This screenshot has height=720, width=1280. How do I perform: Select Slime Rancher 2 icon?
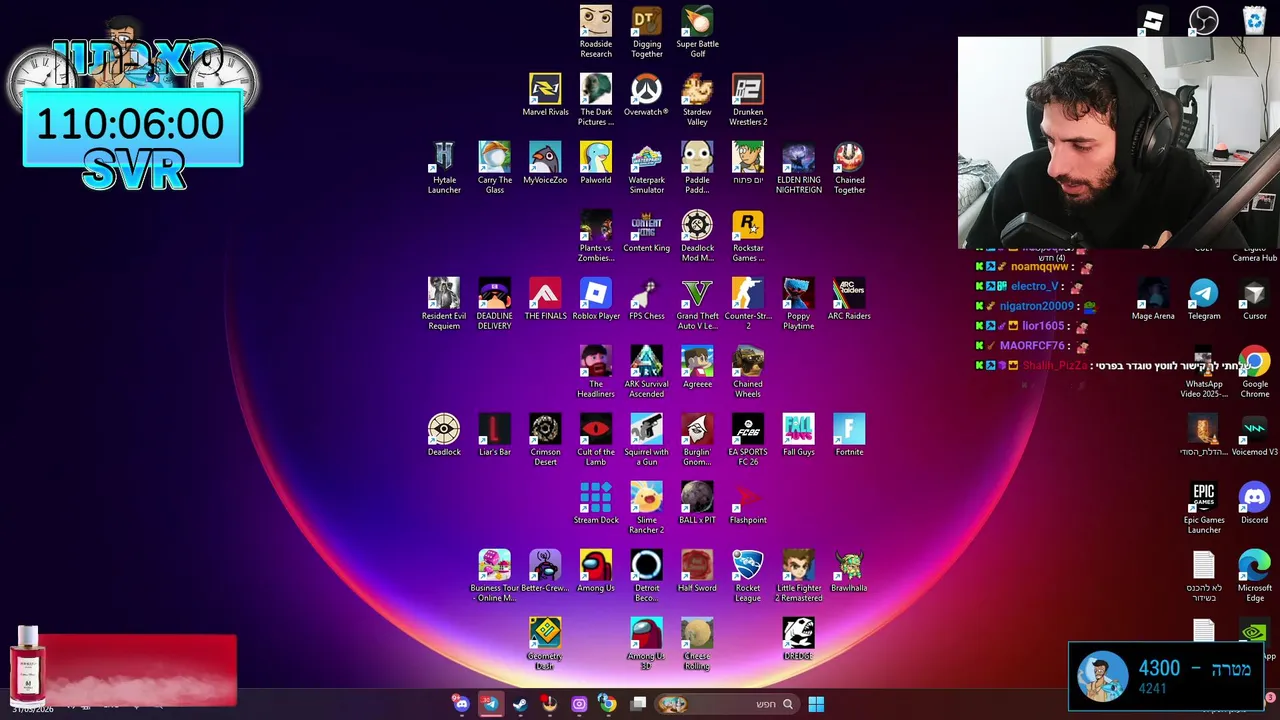tap(647, 508)
